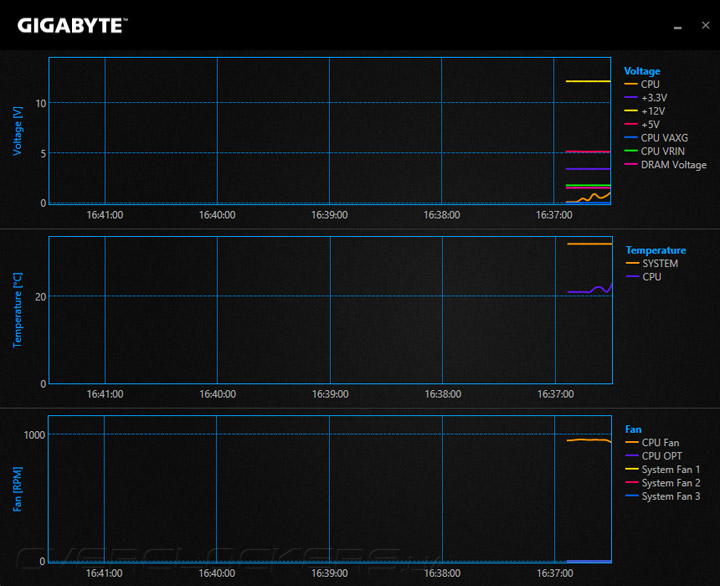Screen dimensions: 720x586
Task: Select the +3.3V legend entry
Action: (646, 98)
